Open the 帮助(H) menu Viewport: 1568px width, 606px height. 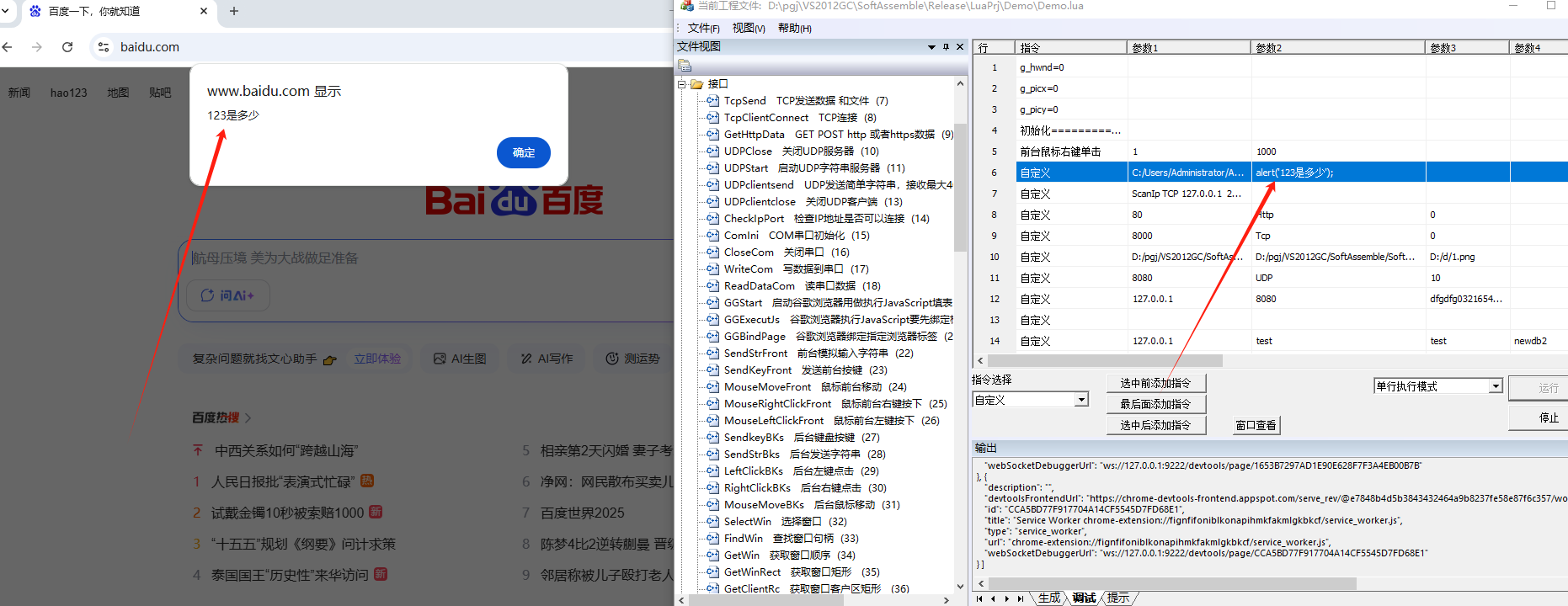coord(794,28)
